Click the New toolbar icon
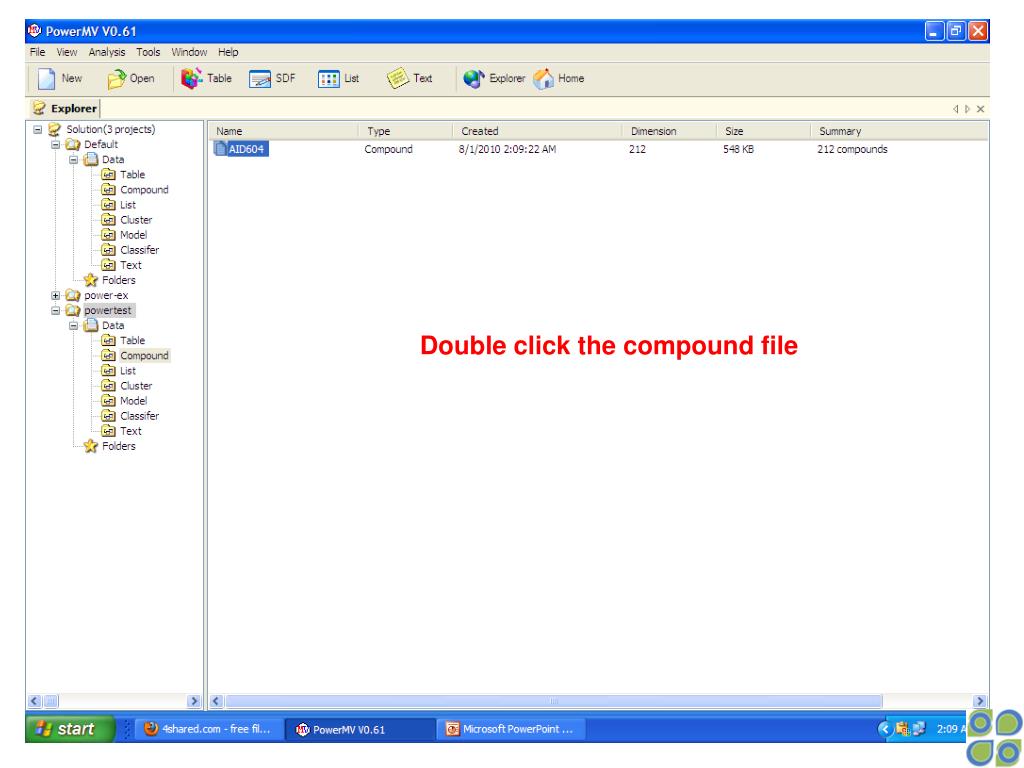Viewport: 1024px width, 768px height. point(46,79)
